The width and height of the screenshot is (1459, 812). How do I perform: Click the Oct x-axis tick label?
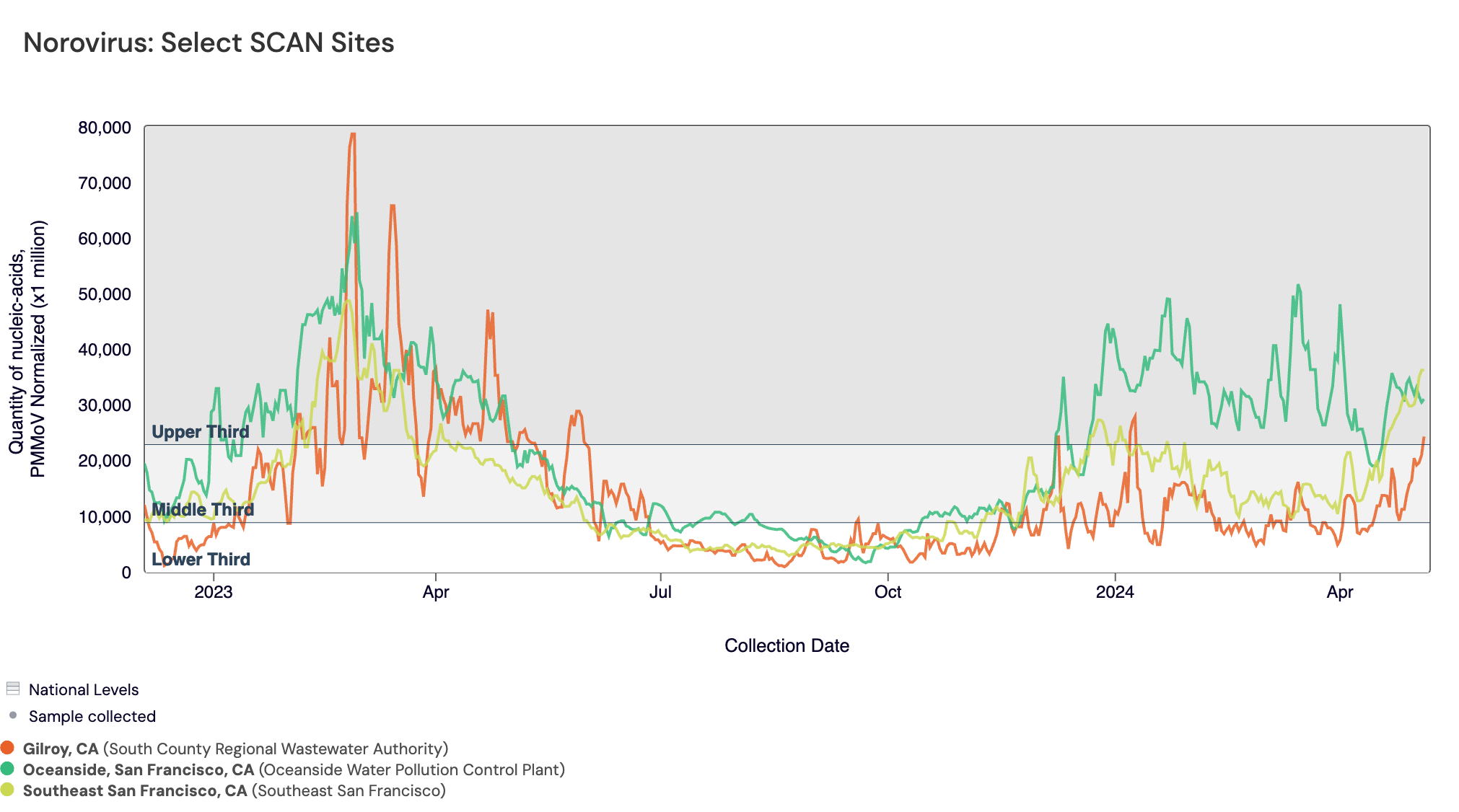tap(888, 592)
